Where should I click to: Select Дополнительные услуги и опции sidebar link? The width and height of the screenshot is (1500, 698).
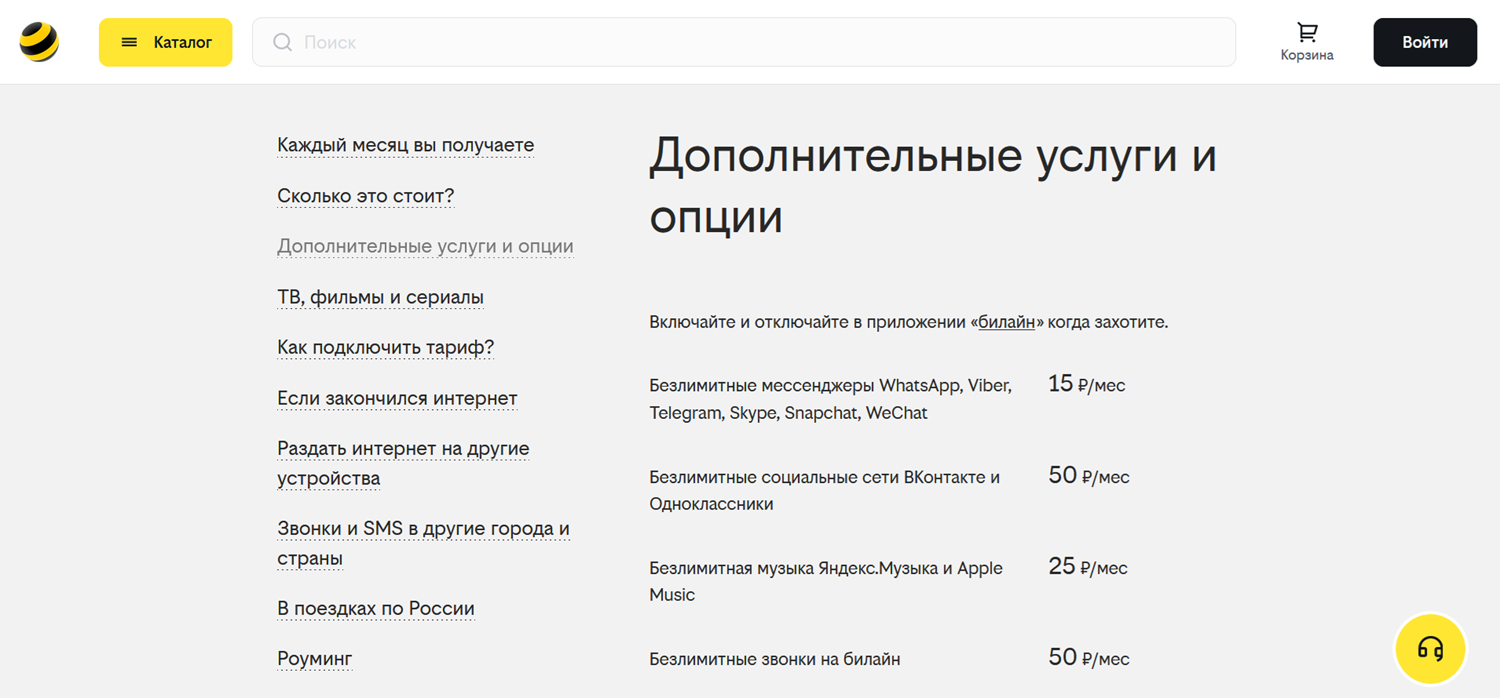(425, 246)
